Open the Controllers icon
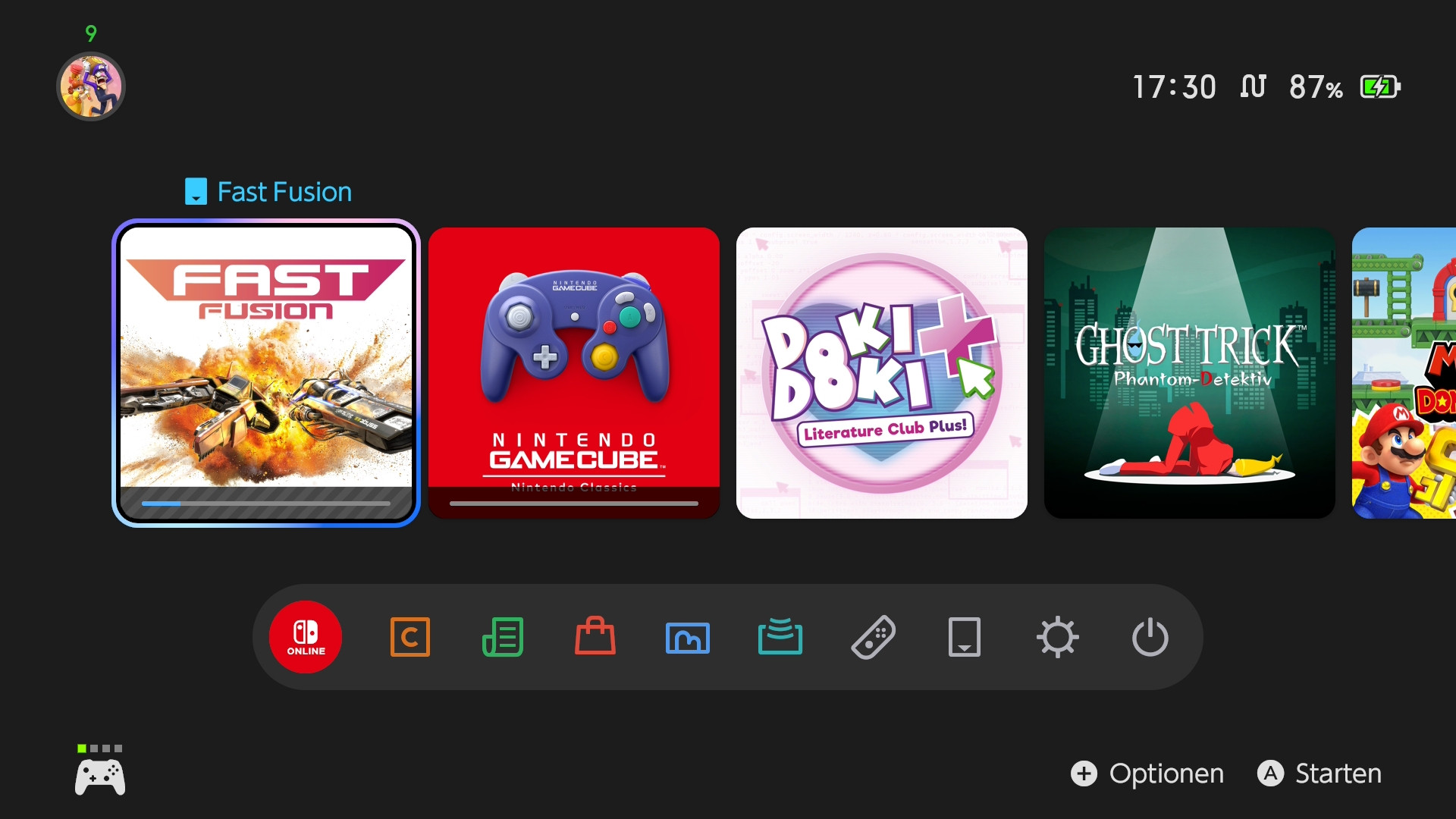This screenshot has width=1456, height=819. 873,637
